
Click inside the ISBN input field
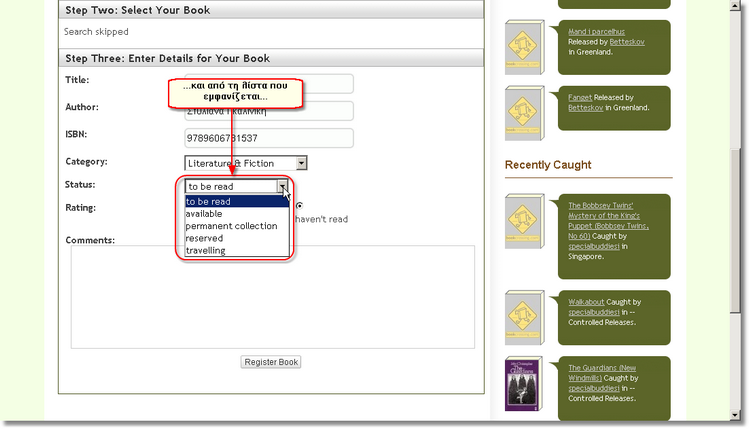[268, 138]
